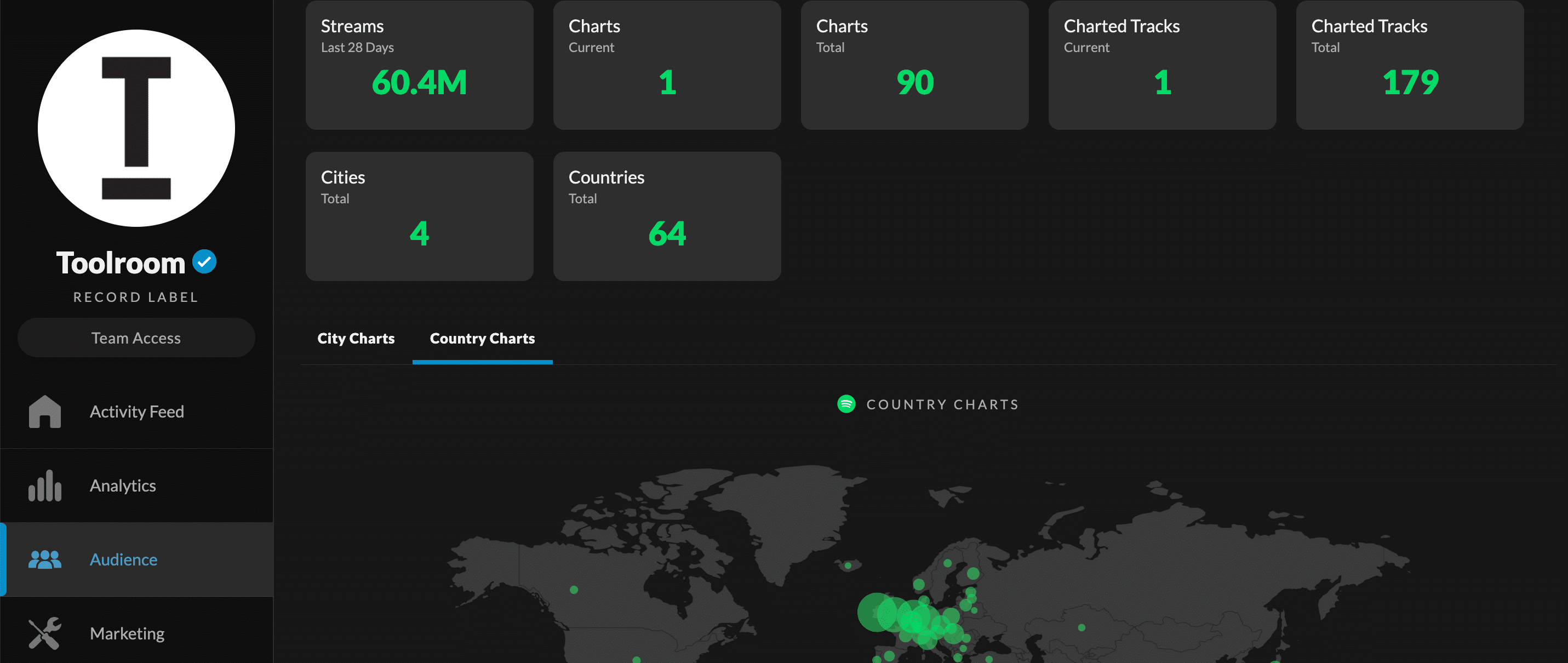Open Marketing via the tools icon
This screenshot has height=663, width=1568.
pyautogui.click(x=44, y=633)
